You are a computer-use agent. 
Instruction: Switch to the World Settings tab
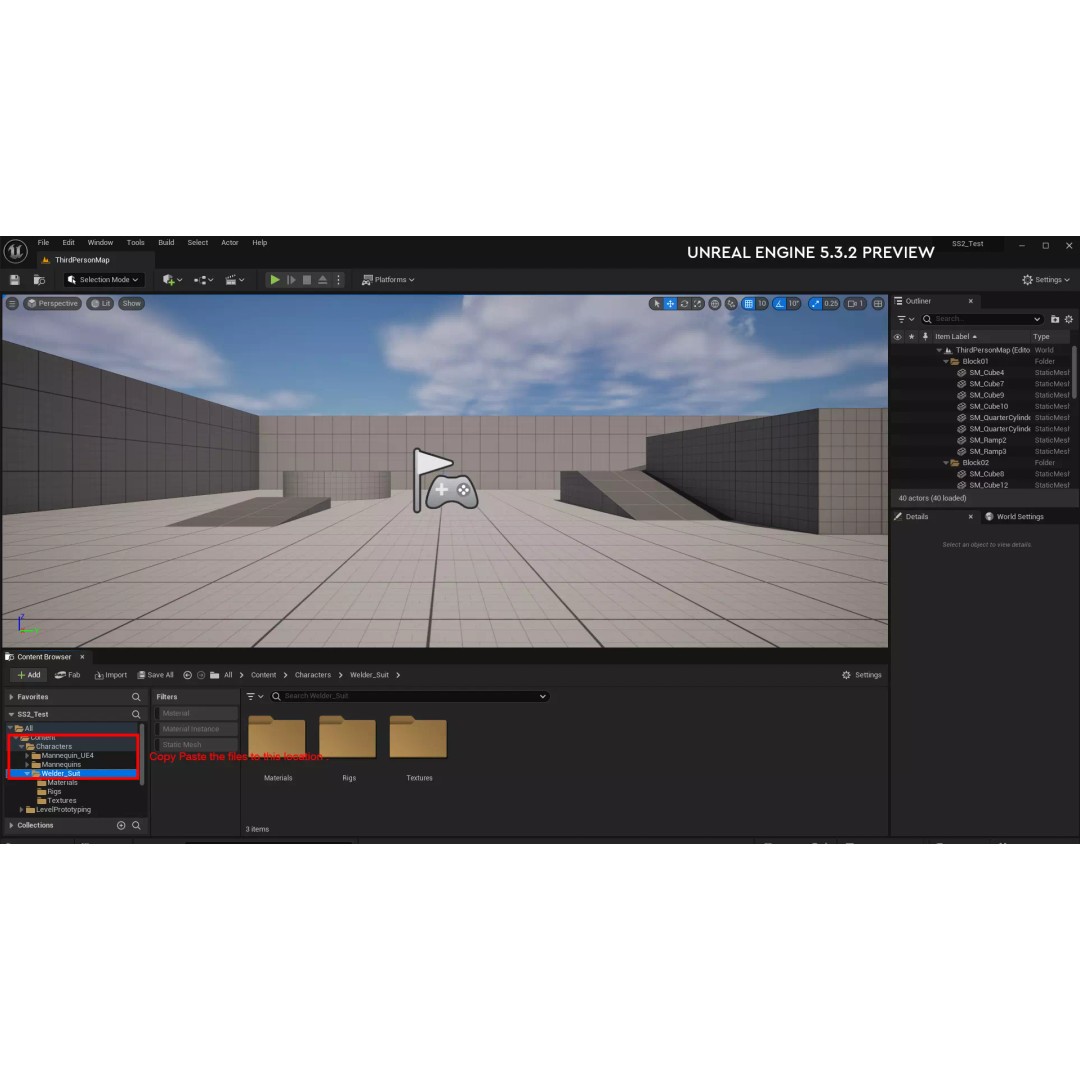[1014, 517]
